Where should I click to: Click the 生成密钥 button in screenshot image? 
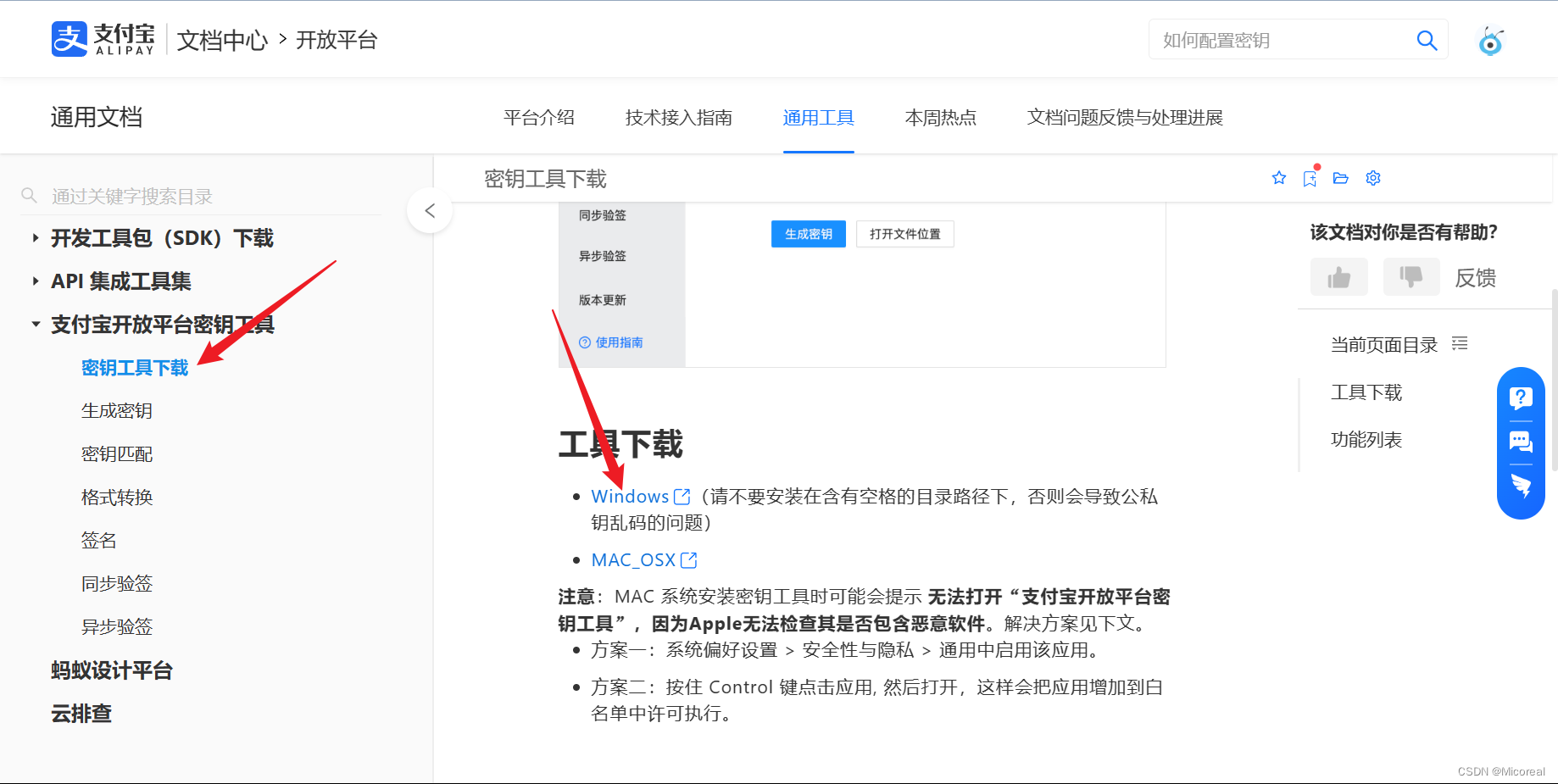[x=809, y=234]
